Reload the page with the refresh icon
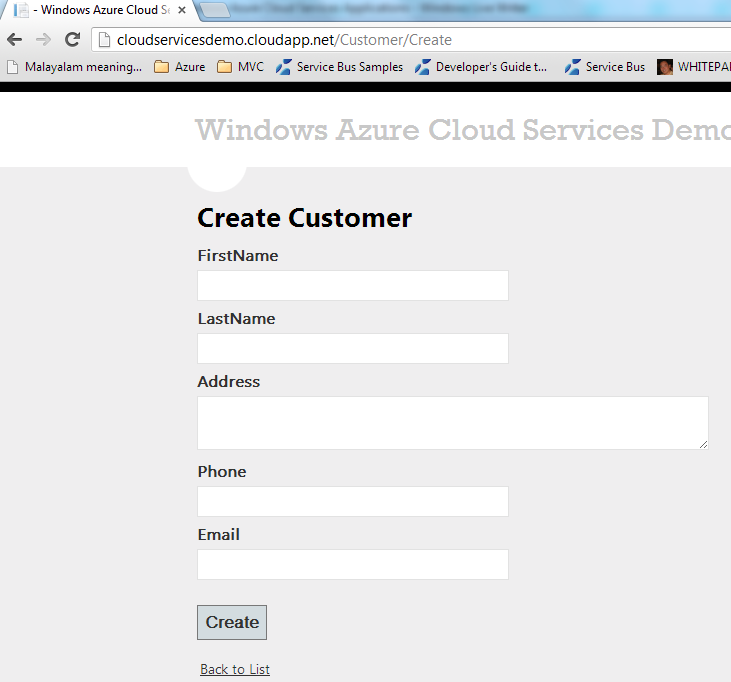Image resolution: width=731 pixels, height=682 pixels. click(72, 40)
